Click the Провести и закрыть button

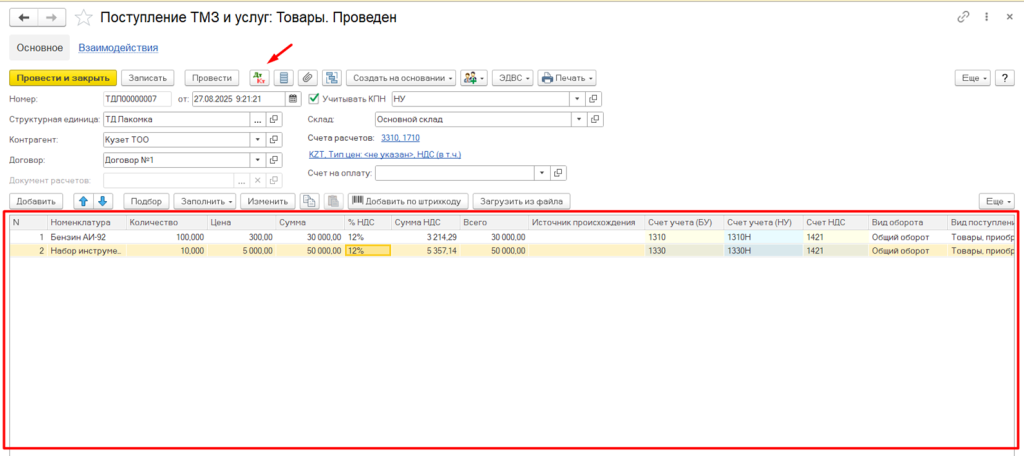click(63, 78)
